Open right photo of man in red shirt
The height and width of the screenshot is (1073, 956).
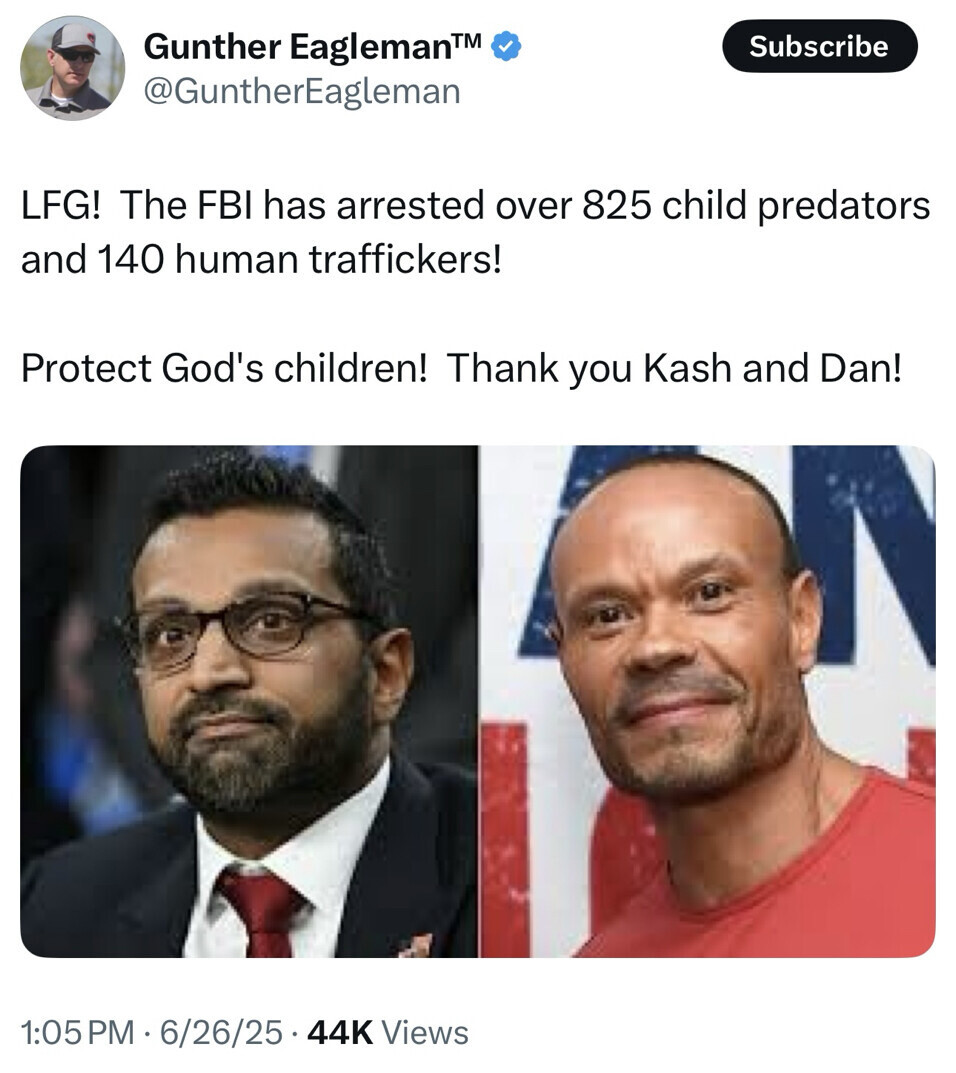(708, 701)
